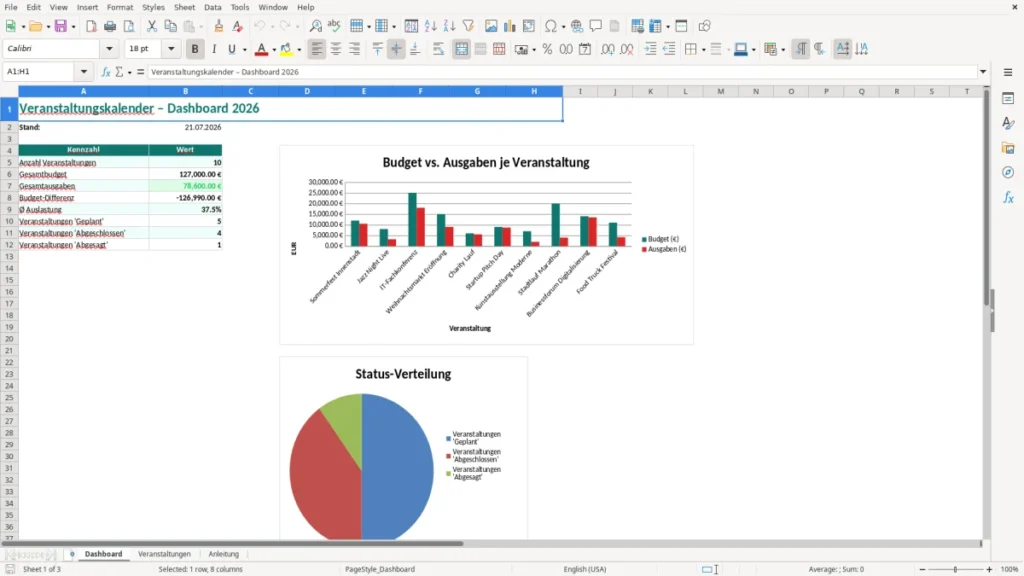Sort ascending A to Z

(430, 26)
